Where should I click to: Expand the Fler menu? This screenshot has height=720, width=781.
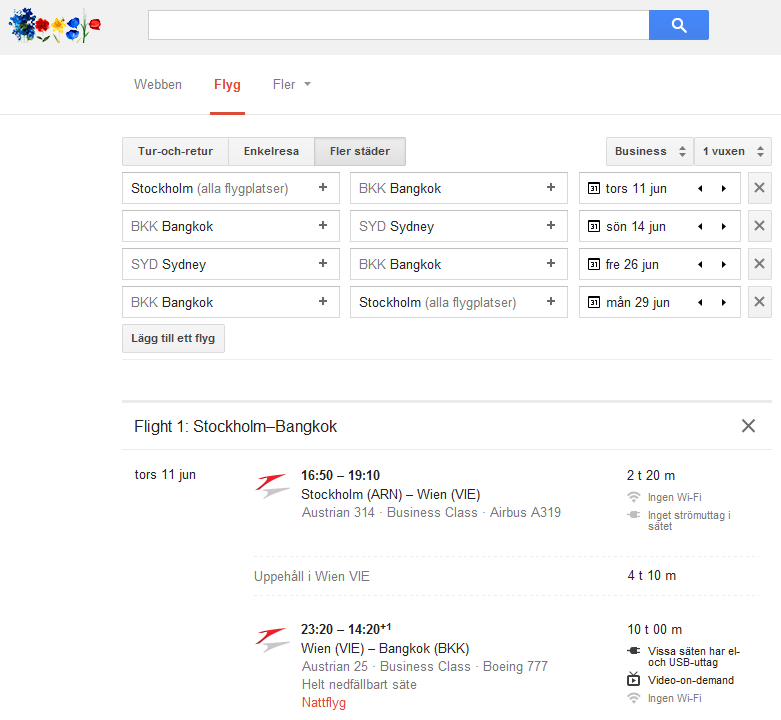292,85
